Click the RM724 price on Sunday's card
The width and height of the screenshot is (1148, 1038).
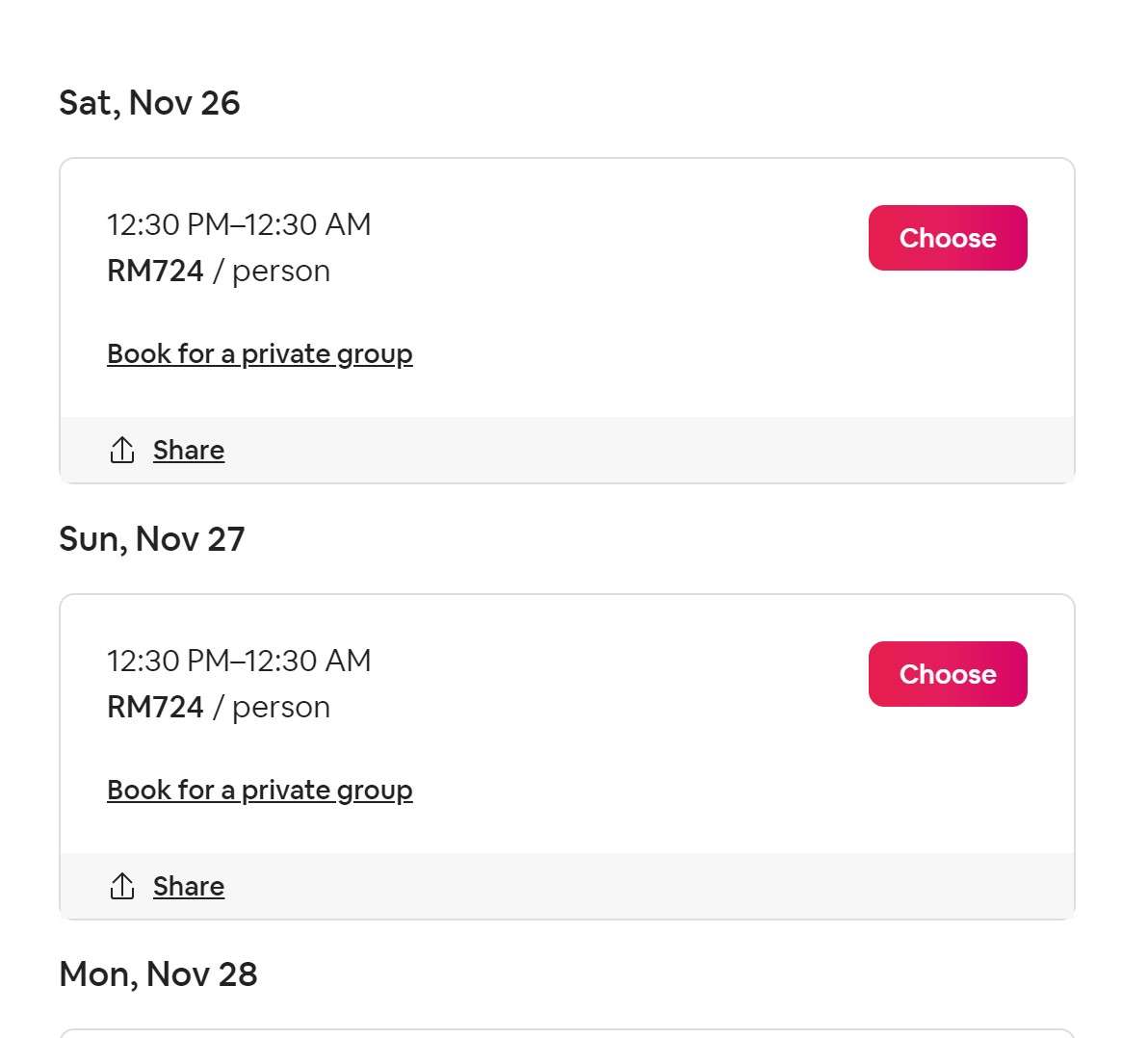pos(155,707)
